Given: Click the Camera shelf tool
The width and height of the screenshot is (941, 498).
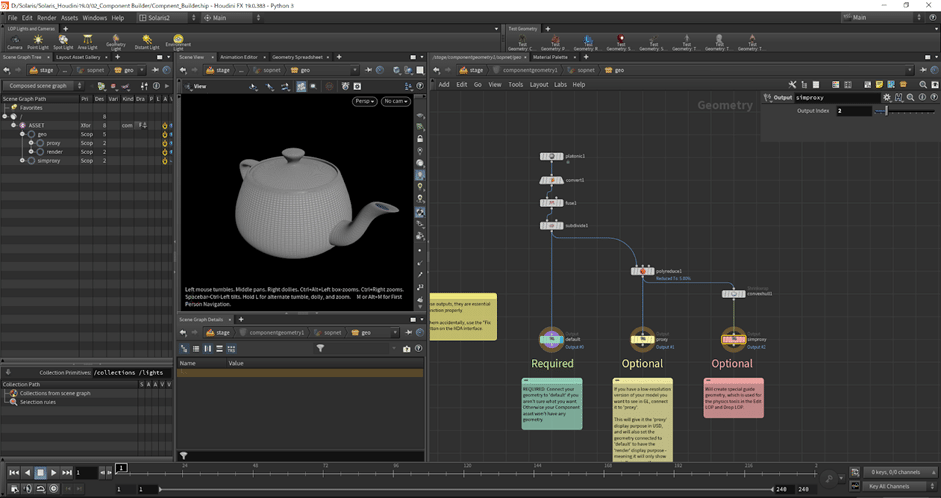Looking at the screenshot, I should point(15,41).
